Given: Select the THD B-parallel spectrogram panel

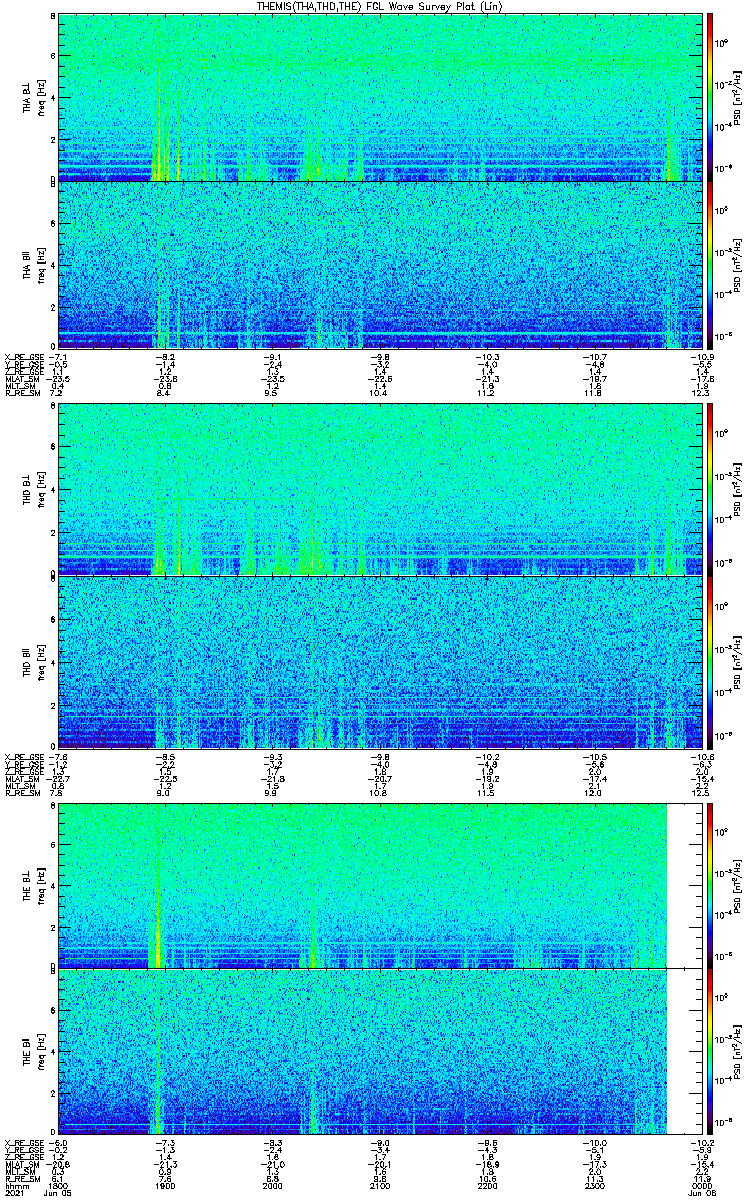Looking at the screenshot, I should 380,660.
